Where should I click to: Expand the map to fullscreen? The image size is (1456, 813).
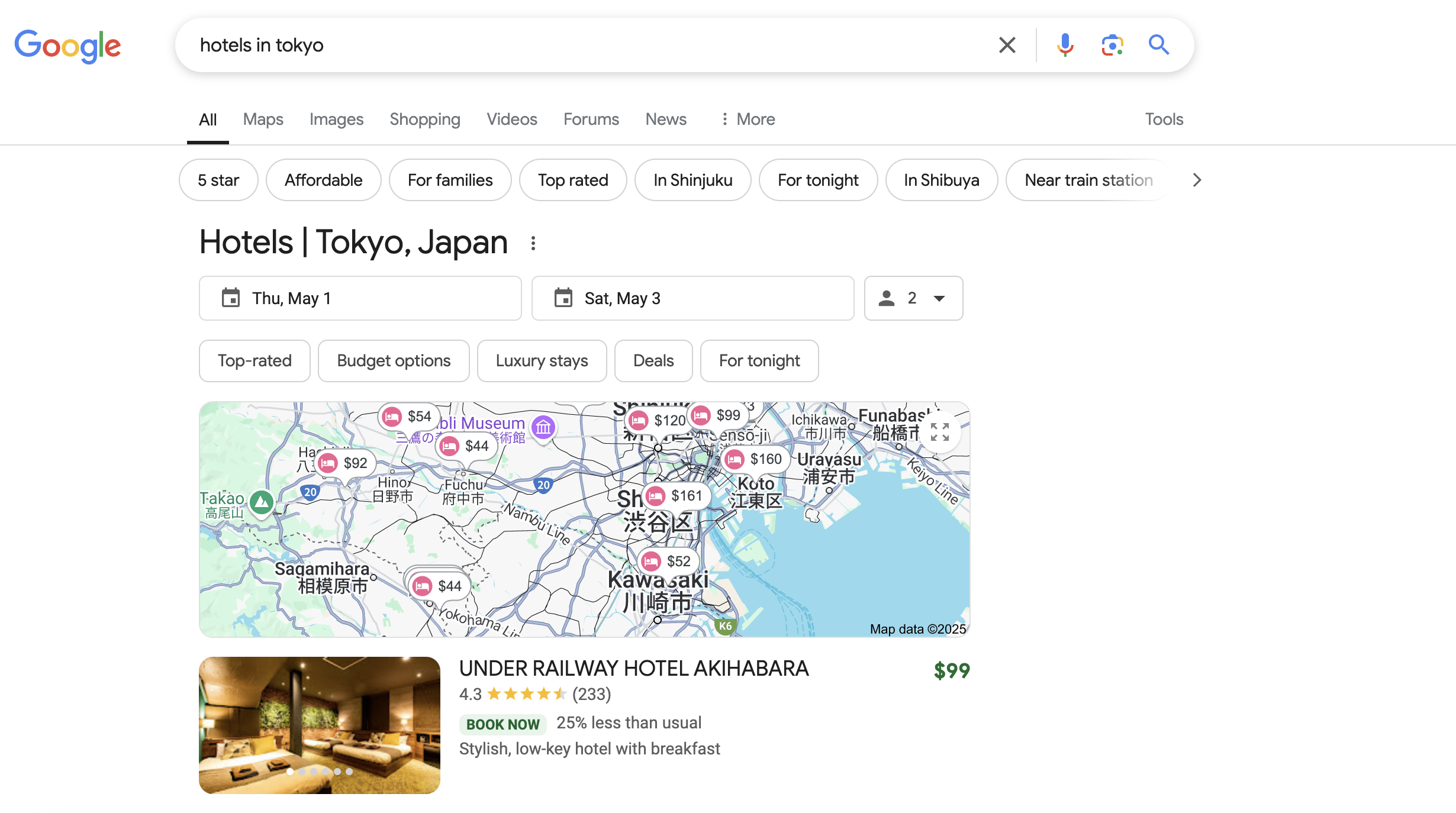click(940, 433)
